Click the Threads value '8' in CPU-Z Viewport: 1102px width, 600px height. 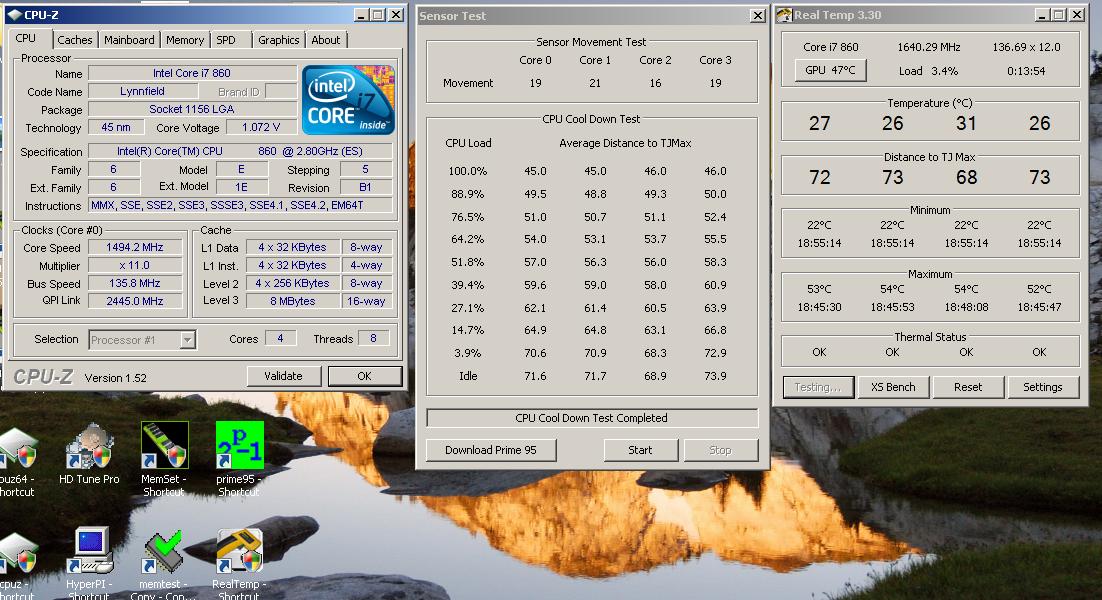(373, 339)
